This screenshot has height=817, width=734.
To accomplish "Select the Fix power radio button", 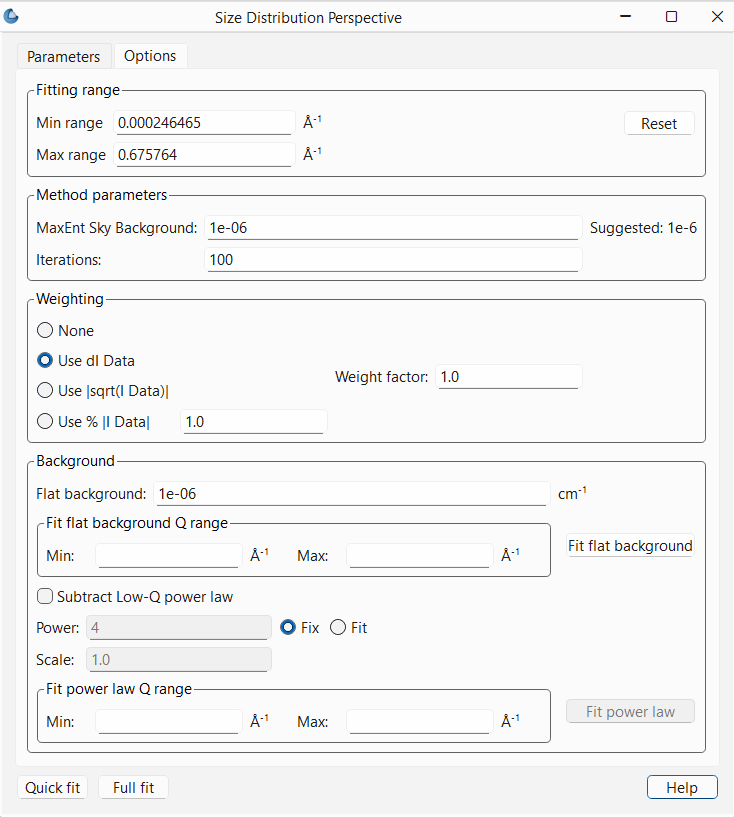I will pyautogui.click(x=288, y=628).
